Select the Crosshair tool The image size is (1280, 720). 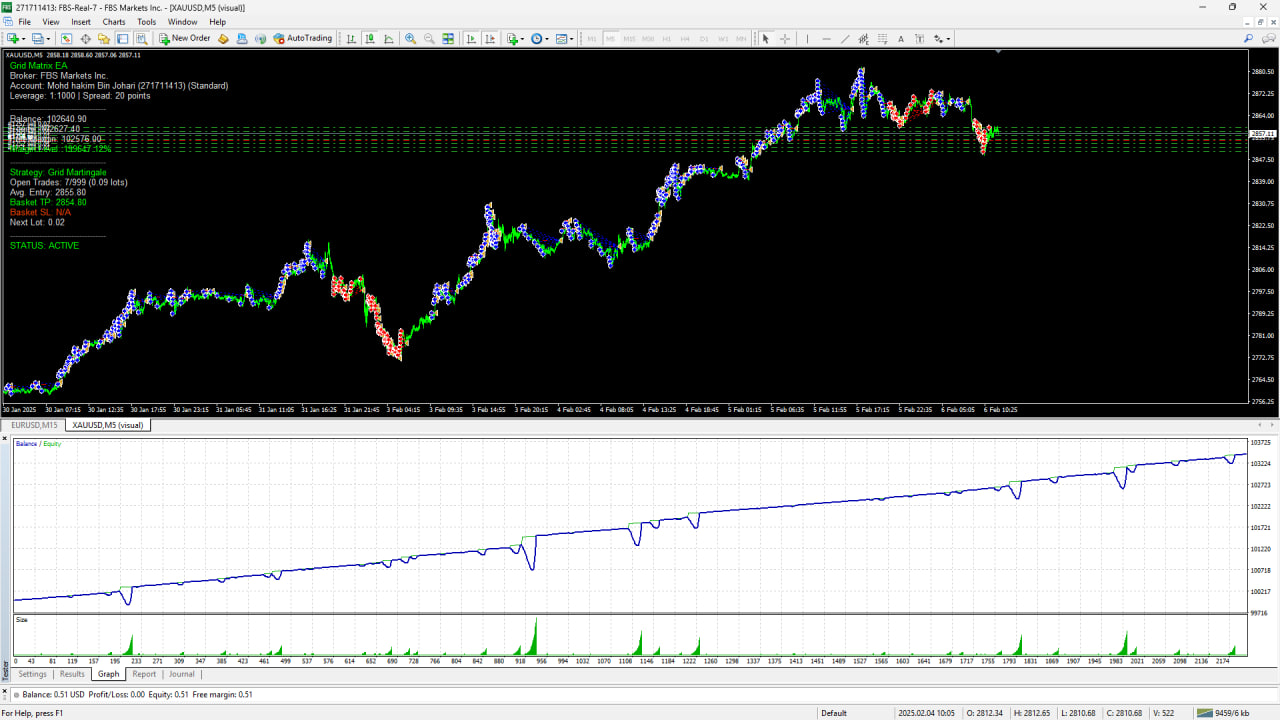click(785, 39)
